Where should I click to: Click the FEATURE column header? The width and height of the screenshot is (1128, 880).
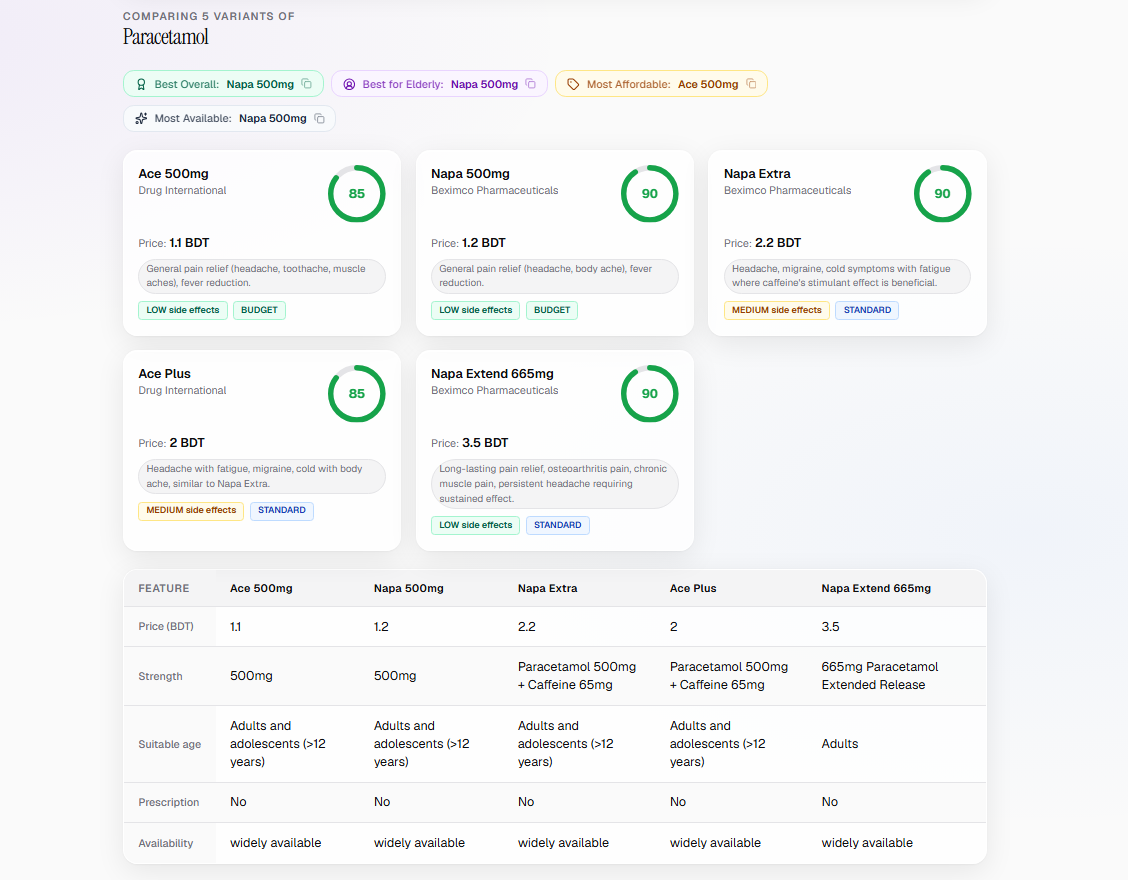(164, 589)
